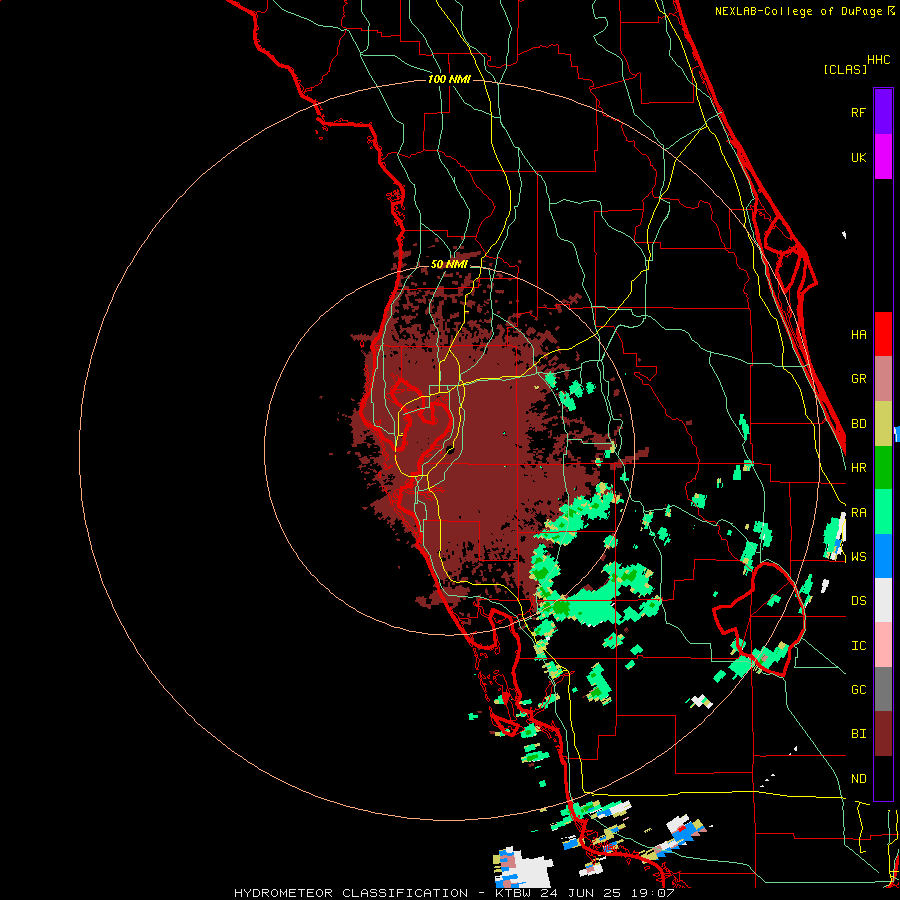The width and height of the screenshot is (900, 900).
Task: Click the HA legend label
Action: 858,335
